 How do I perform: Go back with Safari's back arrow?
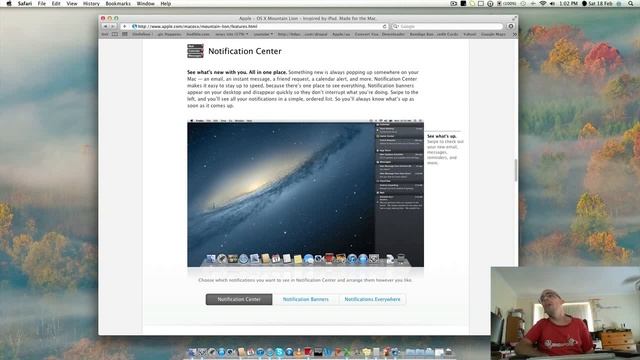pos(105,26)
